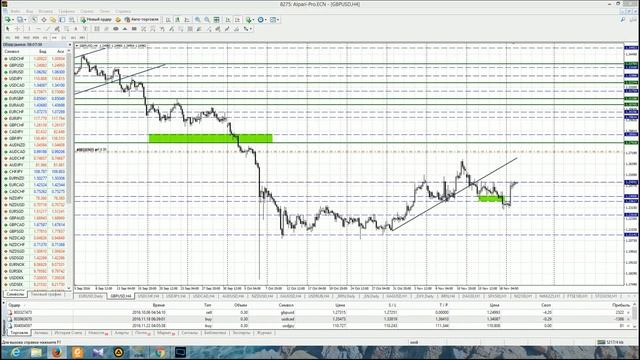Screen dimensions: 640x360
Task: Expand the New Chart dropdown arrow
Action: [x=13, y=20]
